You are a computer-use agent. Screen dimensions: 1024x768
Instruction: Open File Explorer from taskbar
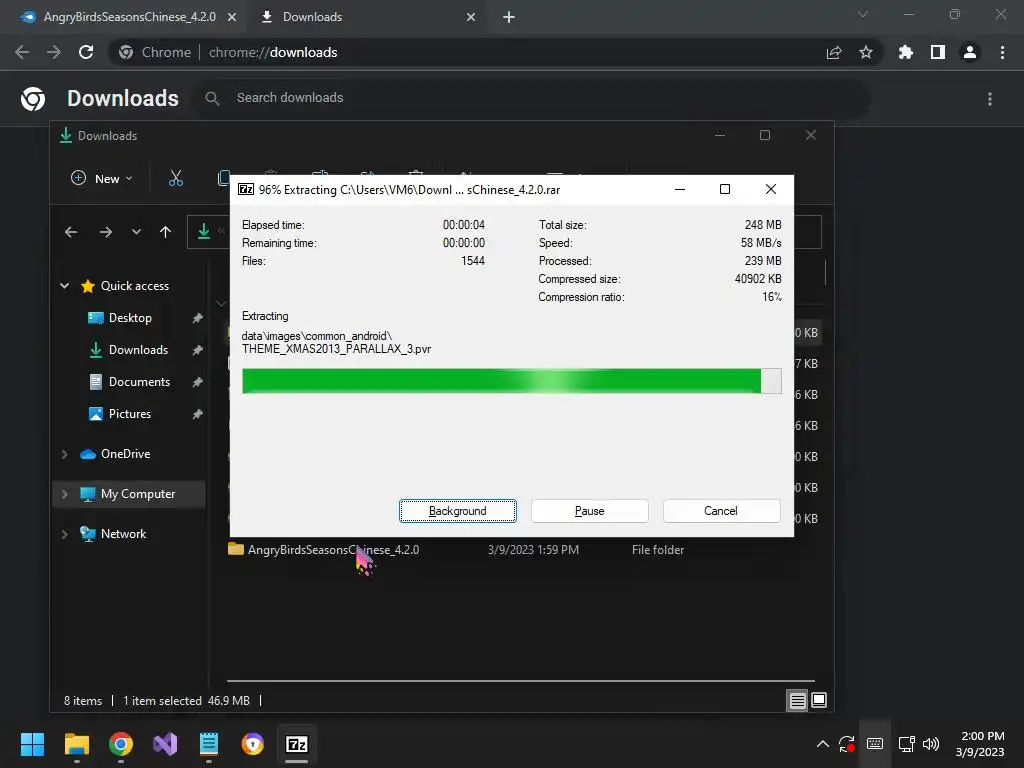(77, 744)
